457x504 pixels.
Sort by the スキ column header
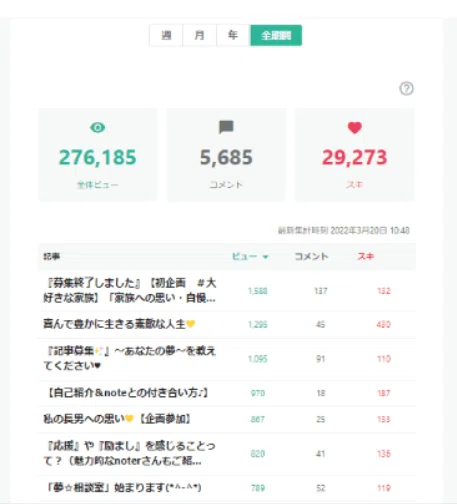tap(366, 256)
